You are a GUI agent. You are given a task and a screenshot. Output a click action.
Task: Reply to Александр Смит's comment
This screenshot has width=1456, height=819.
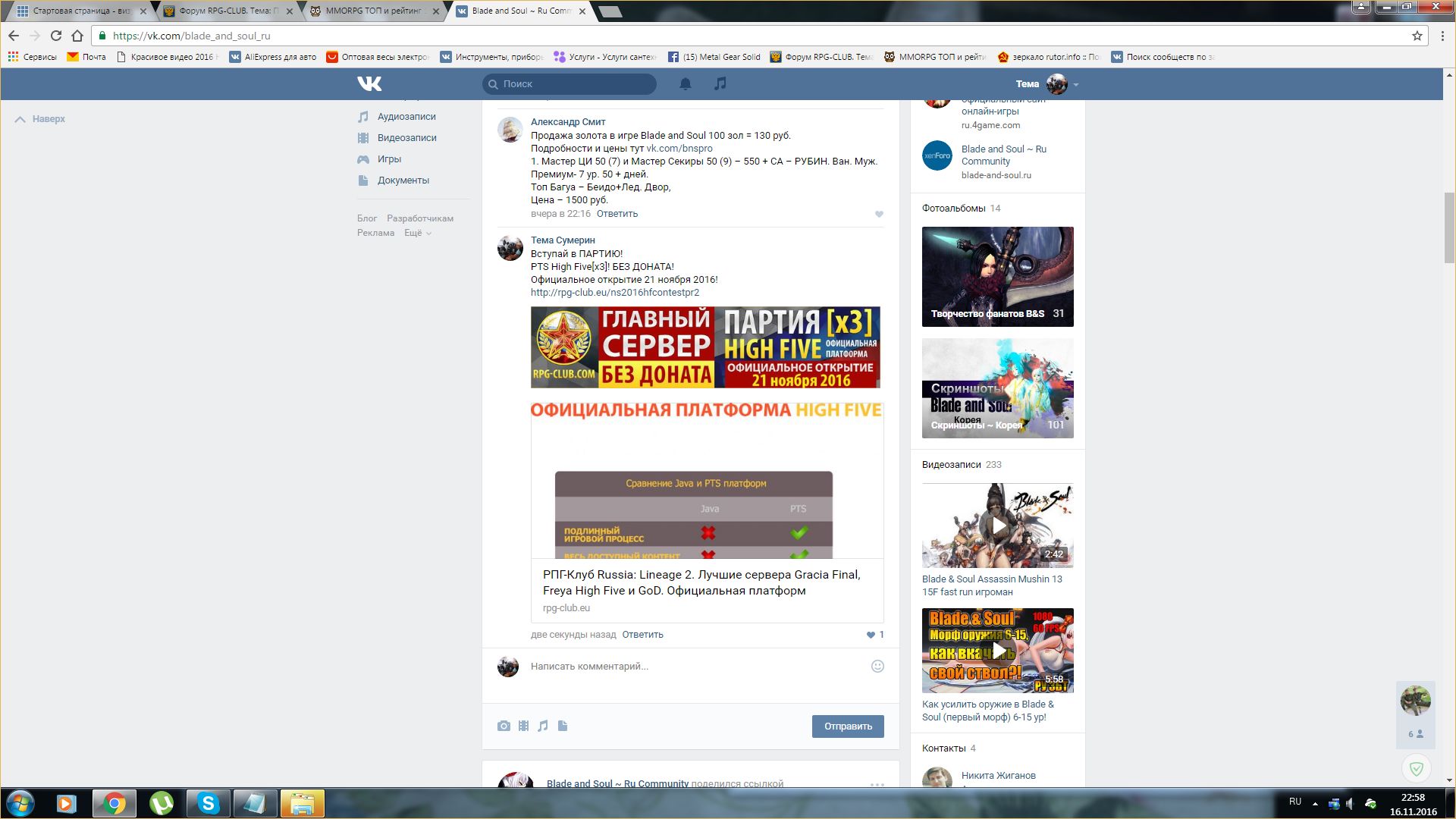tap(617, 214)
